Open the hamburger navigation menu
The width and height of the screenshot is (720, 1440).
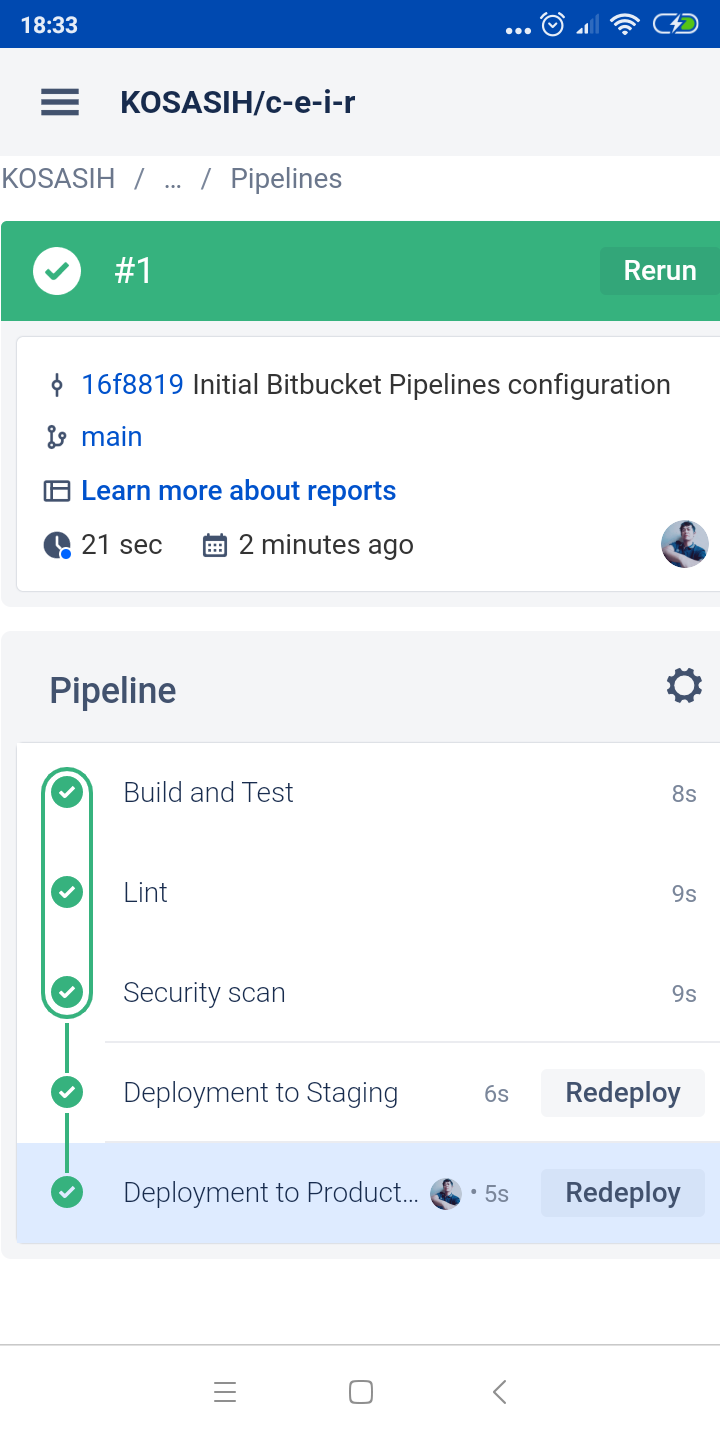60,102
